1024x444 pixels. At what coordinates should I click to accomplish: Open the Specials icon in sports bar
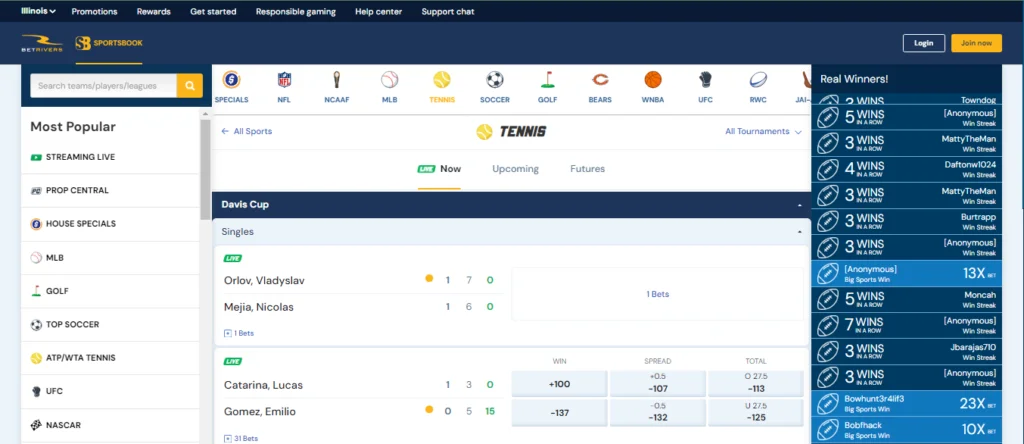pyautogui.click(x=231, y=81)
